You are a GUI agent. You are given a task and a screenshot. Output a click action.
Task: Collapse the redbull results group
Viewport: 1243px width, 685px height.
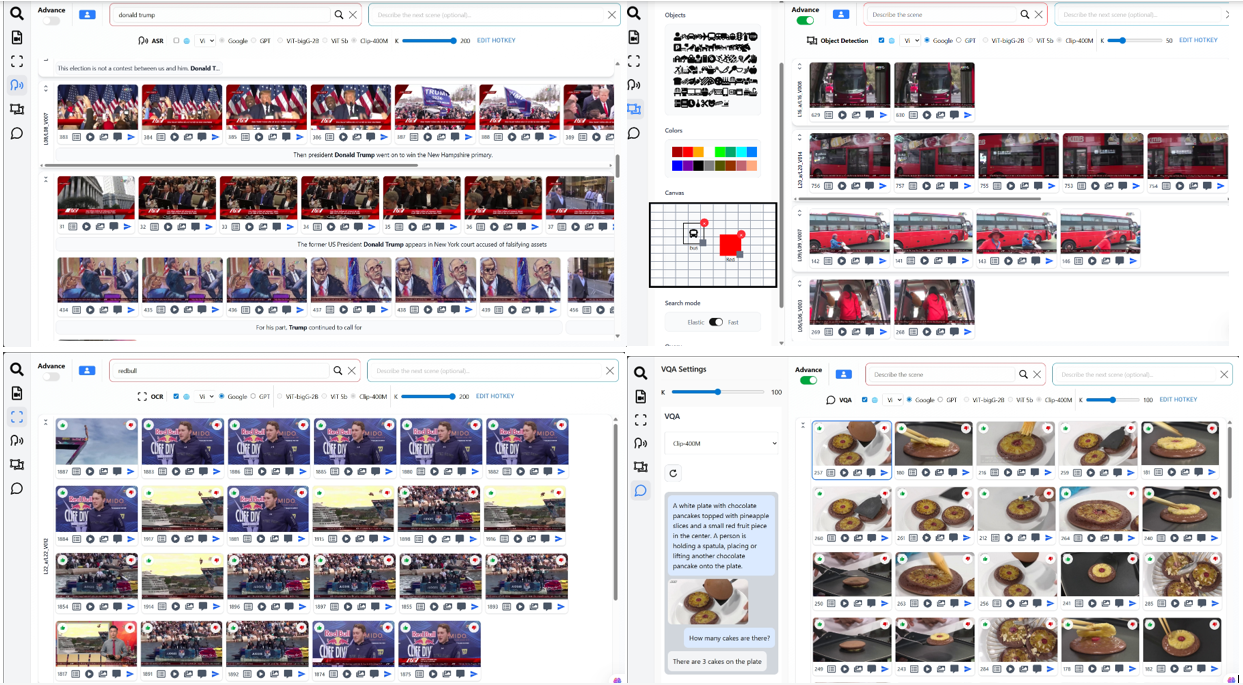(45, 423)
